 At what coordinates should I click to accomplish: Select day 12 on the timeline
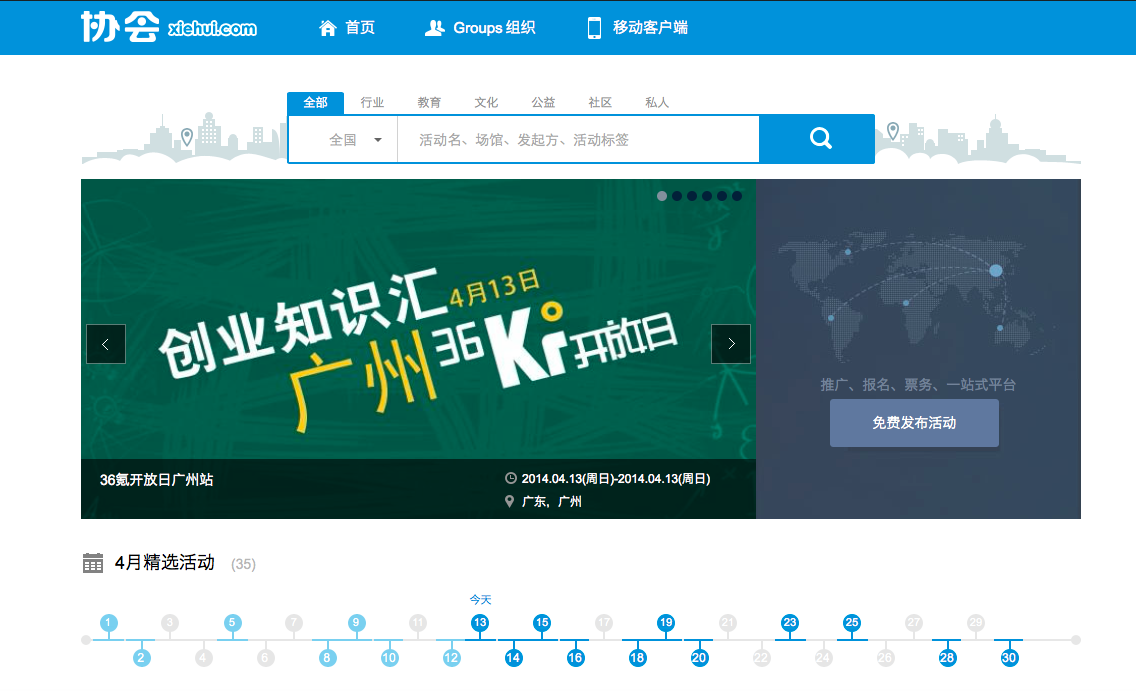click(x=451, y=658)
